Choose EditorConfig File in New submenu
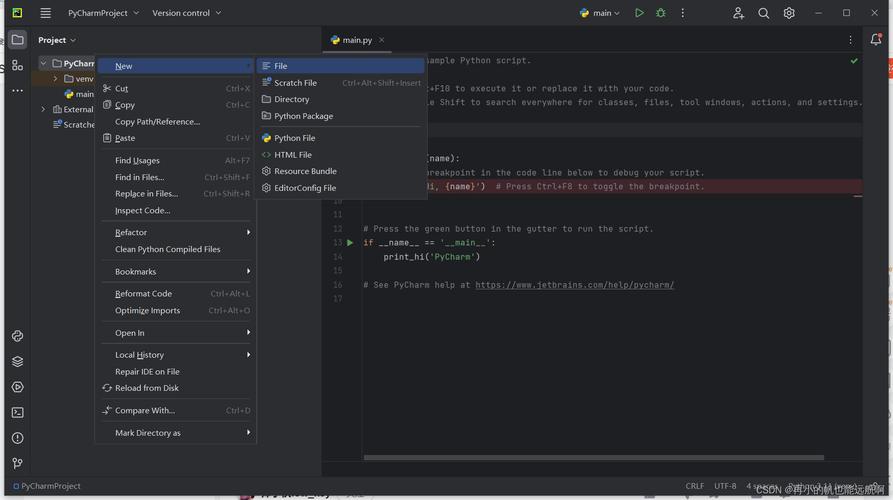 point(341,188)
